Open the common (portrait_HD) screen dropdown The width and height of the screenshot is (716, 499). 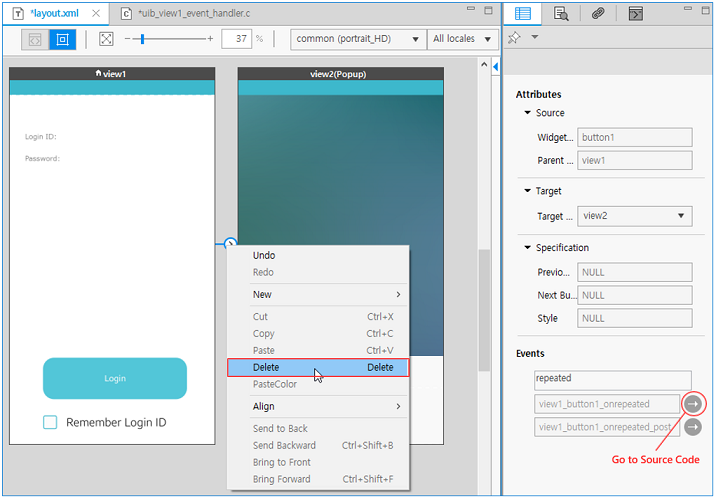click(357, 39)
